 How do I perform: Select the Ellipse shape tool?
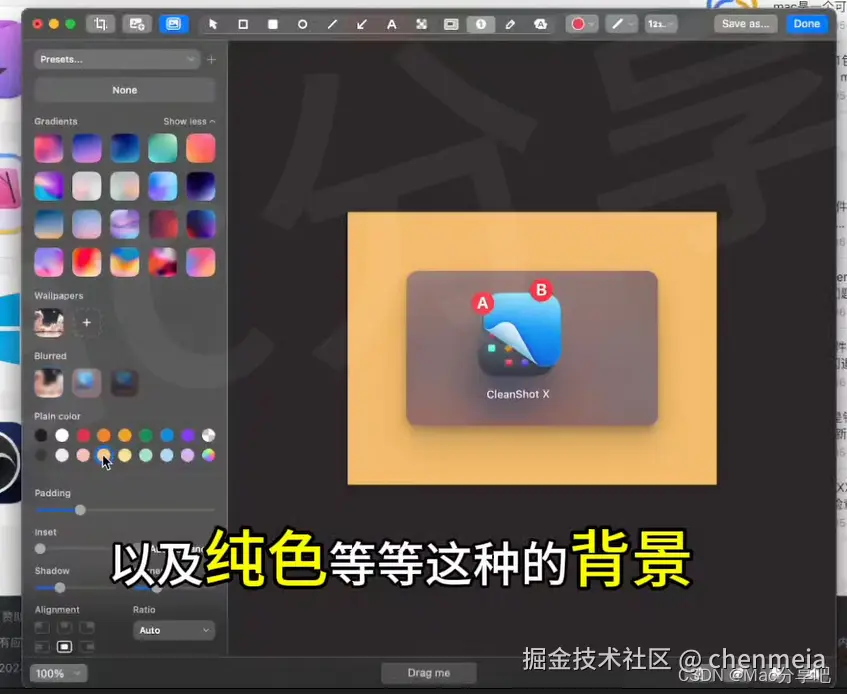(x=302, y=23)
